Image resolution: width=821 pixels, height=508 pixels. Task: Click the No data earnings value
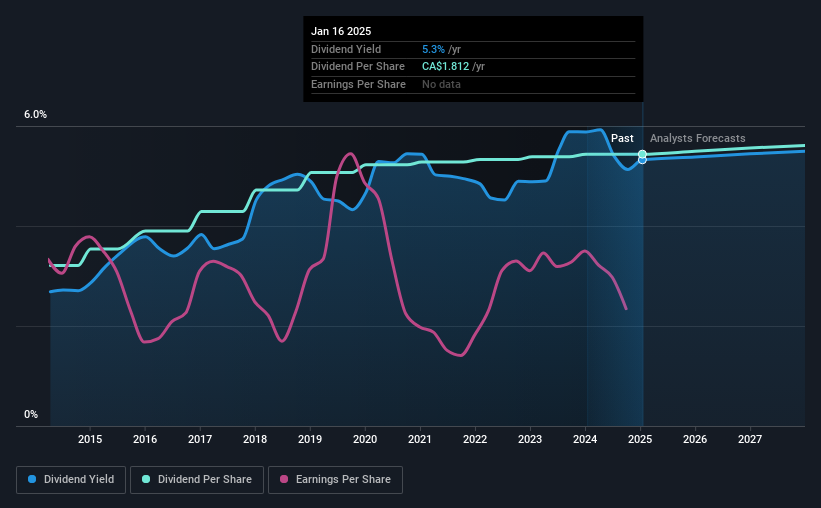click(x=441, y=84)
